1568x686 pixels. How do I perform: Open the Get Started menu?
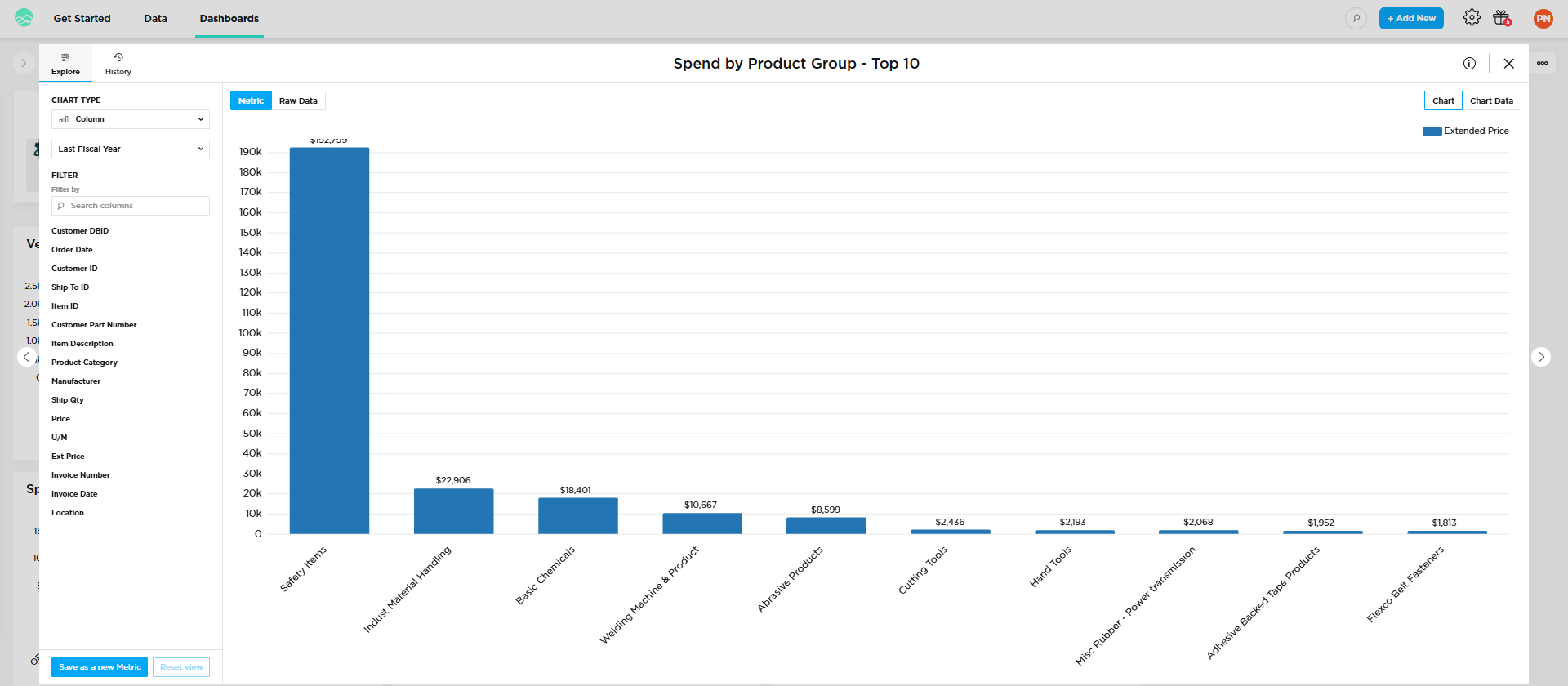pyautogui.click(x=82, y=18)
